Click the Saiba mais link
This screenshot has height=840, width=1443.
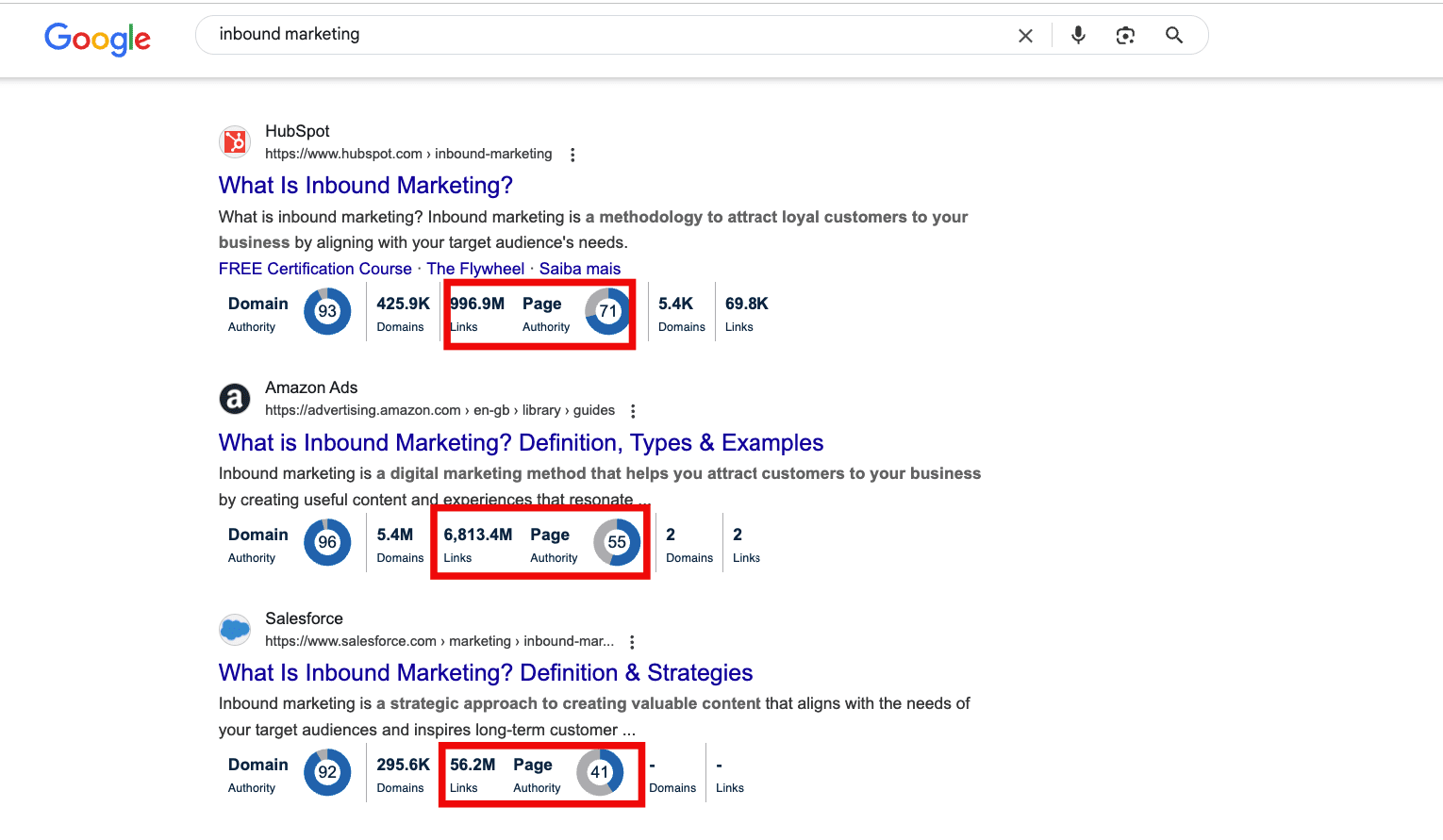point(579,269)
